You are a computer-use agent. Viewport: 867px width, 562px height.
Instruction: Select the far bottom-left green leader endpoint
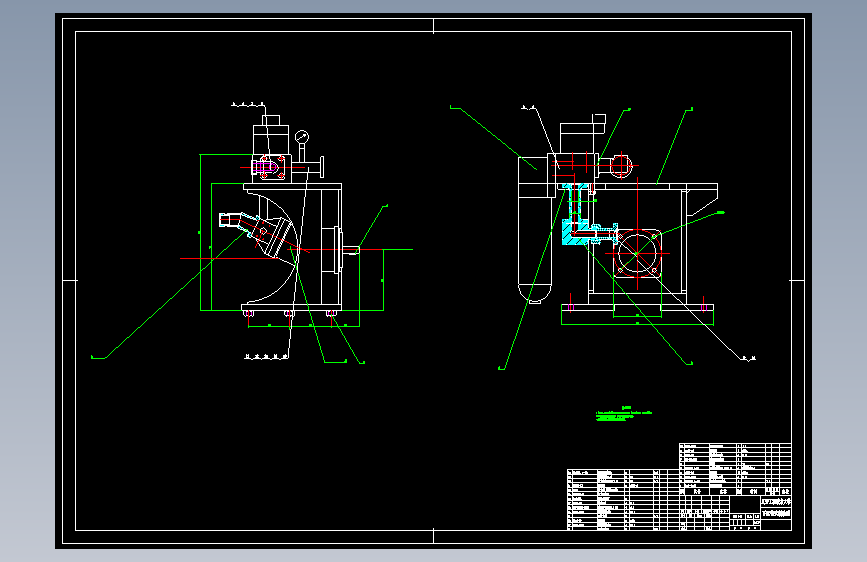(98, 358)
